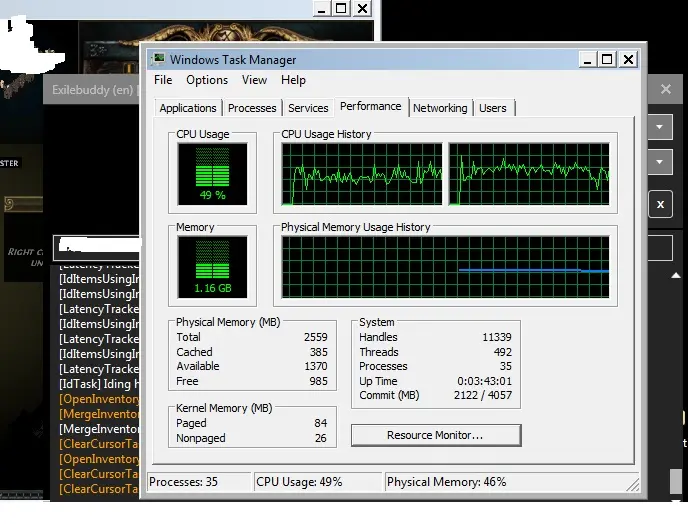688x524 pixels.
Task: Click the Commit value 2122 / 4057
Action: 483,395
